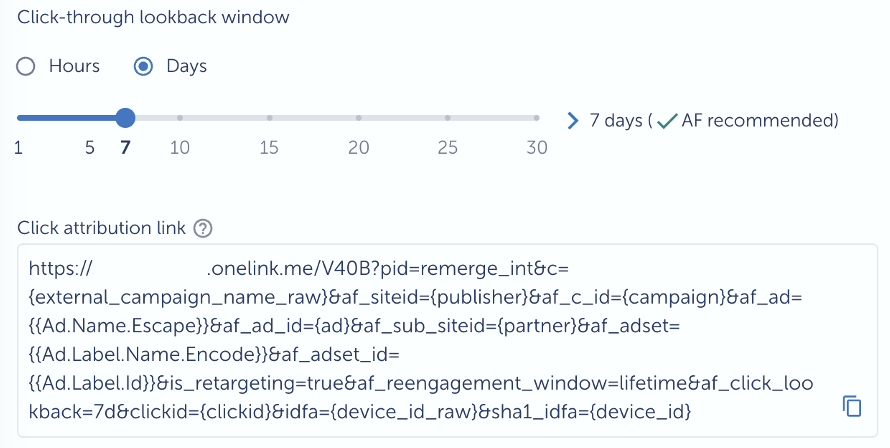Set lookback slider to the 30 tick

tap(536, 118)
